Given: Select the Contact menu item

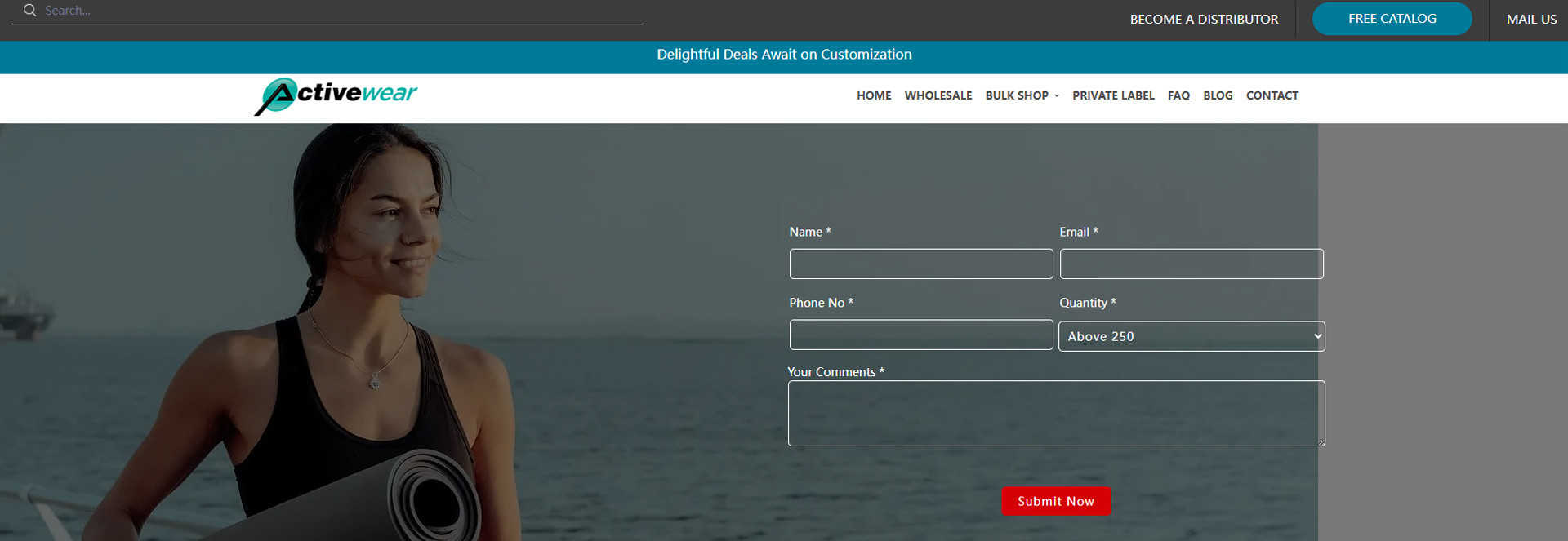Looking at the screenshot, I should point(1272,95).
